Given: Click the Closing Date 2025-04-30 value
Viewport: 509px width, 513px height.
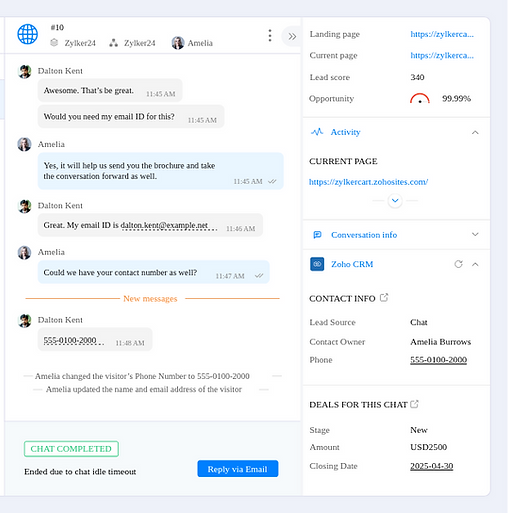Looking at the screenshot, I should (x=431, y=466).
